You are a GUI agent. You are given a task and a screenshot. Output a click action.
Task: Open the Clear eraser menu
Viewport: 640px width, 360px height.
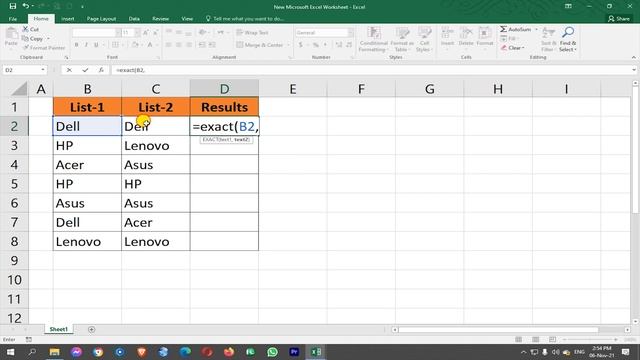pos(513,48)
